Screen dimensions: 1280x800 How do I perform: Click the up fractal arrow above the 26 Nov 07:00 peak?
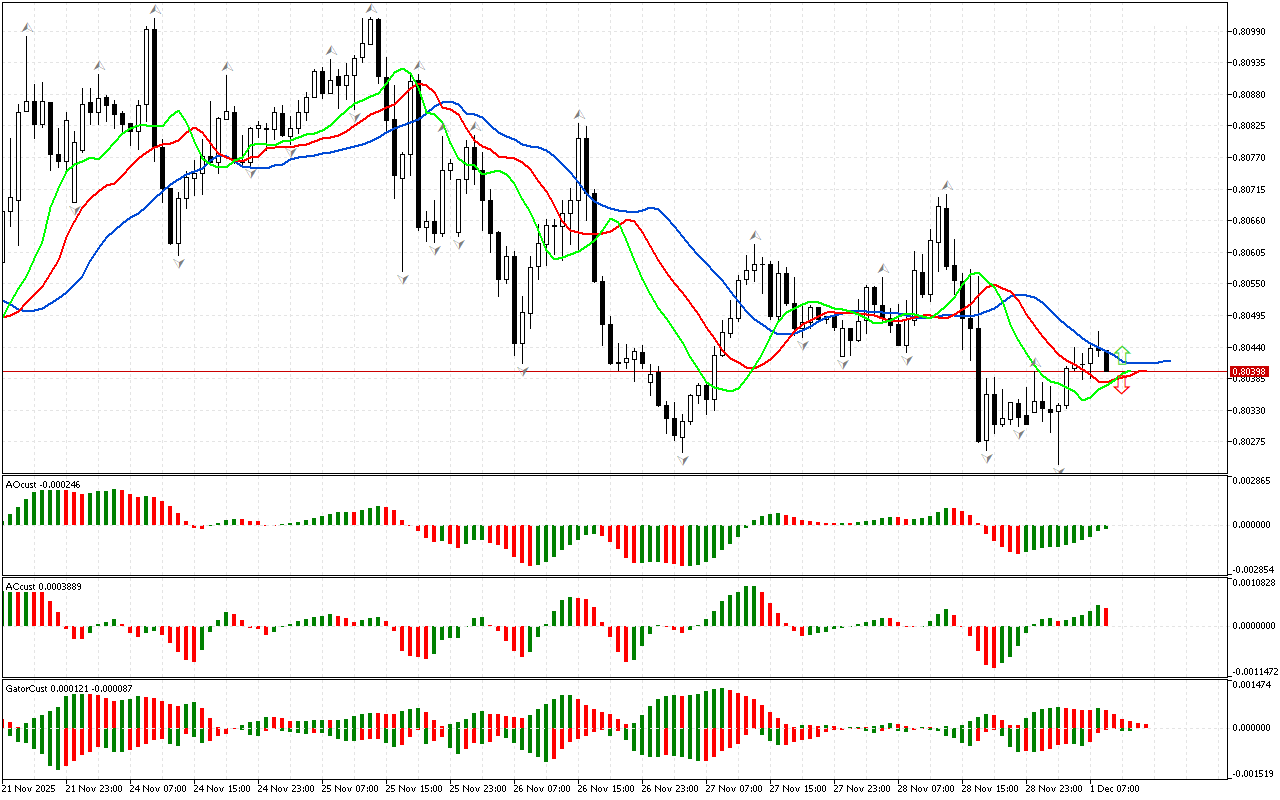coord(579,115)
